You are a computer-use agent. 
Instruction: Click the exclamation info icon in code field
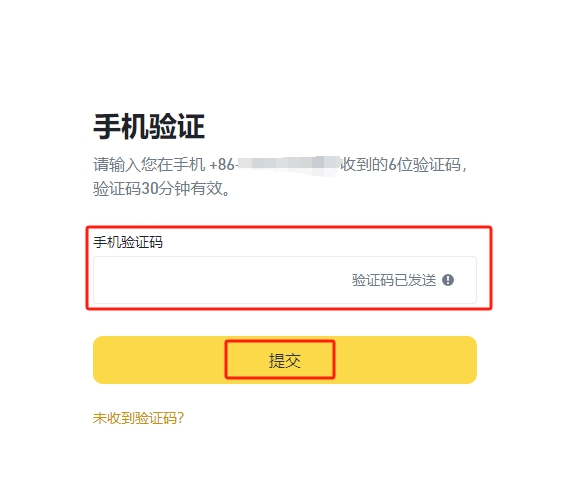click(x=448, y=280)
